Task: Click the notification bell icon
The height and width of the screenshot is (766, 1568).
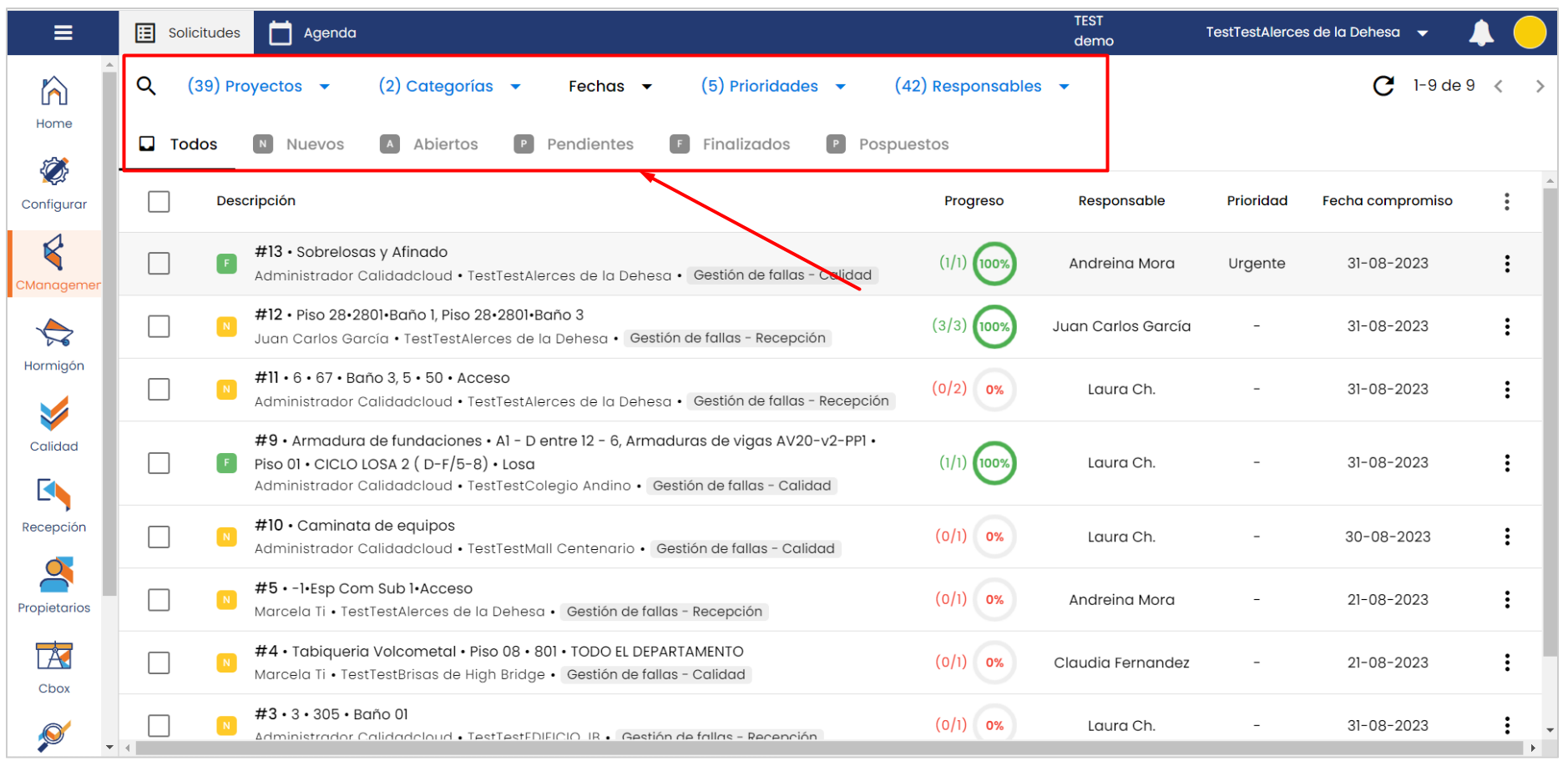Action: click(x=1480, y=33)
